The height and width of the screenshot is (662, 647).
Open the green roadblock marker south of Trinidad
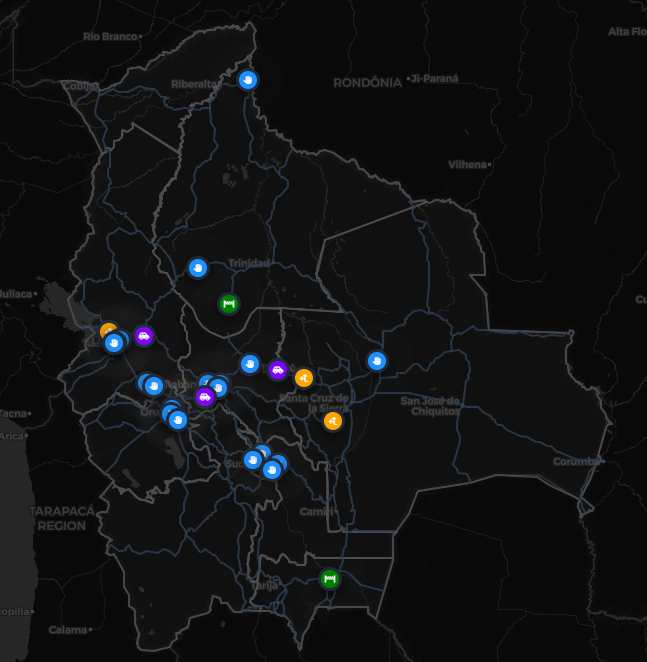pos(229,303)
